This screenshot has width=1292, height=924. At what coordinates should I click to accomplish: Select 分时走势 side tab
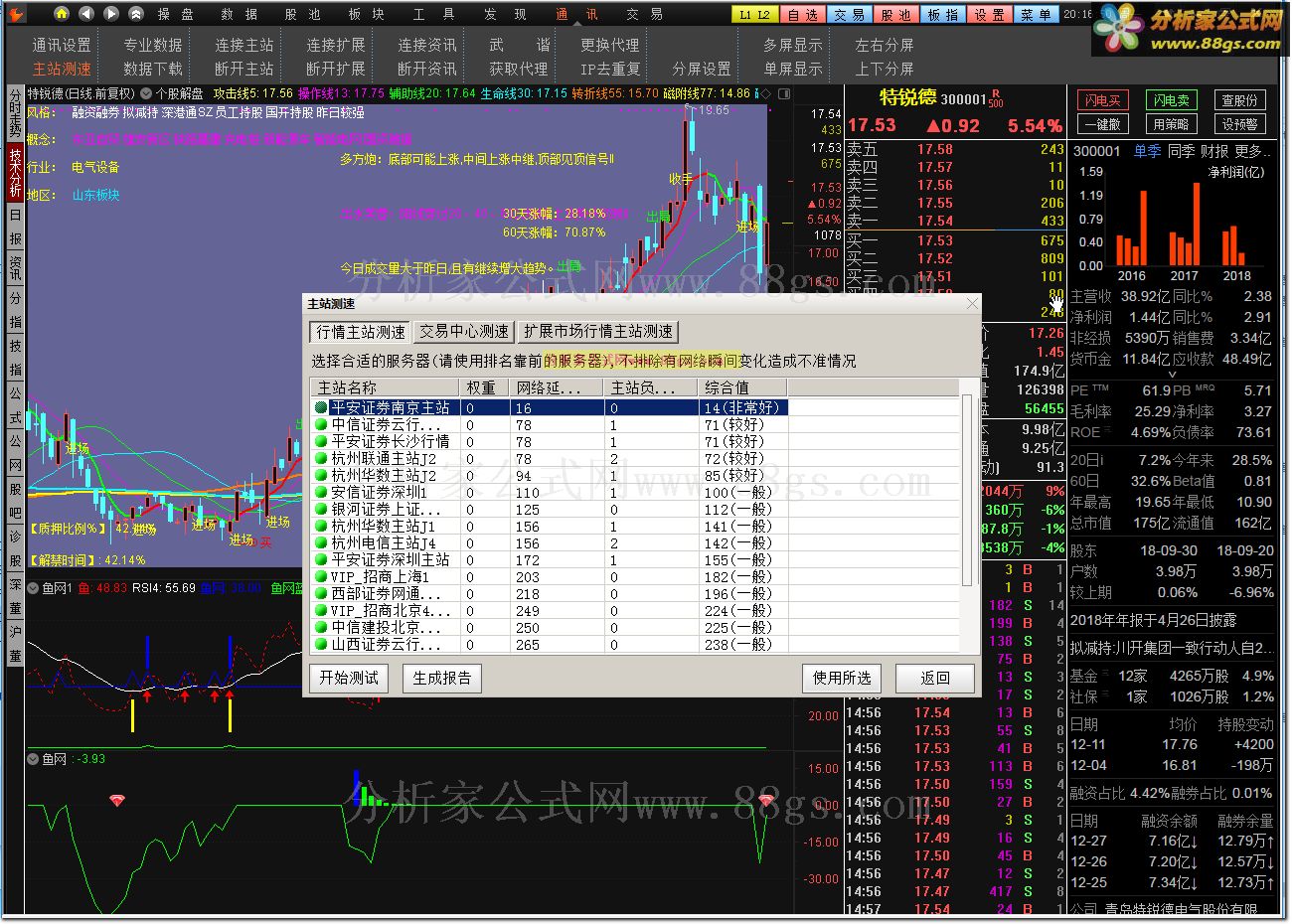point(15,112)
